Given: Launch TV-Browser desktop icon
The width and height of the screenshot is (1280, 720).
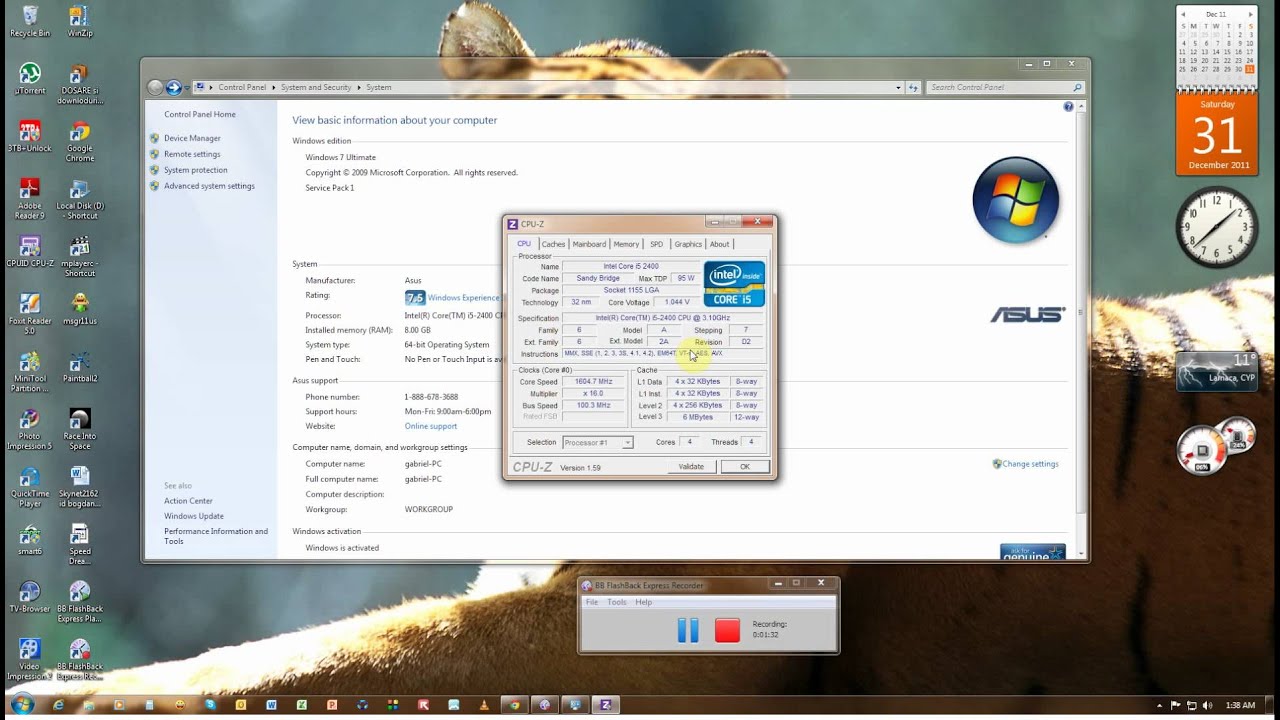Looking at the screenshot, I should click(x=29, y=596).
